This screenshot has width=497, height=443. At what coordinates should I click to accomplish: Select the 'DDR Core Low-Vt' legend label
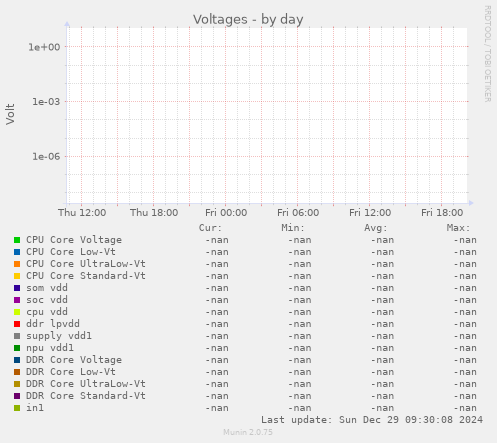pyautogui.click(x=71, y=372)
